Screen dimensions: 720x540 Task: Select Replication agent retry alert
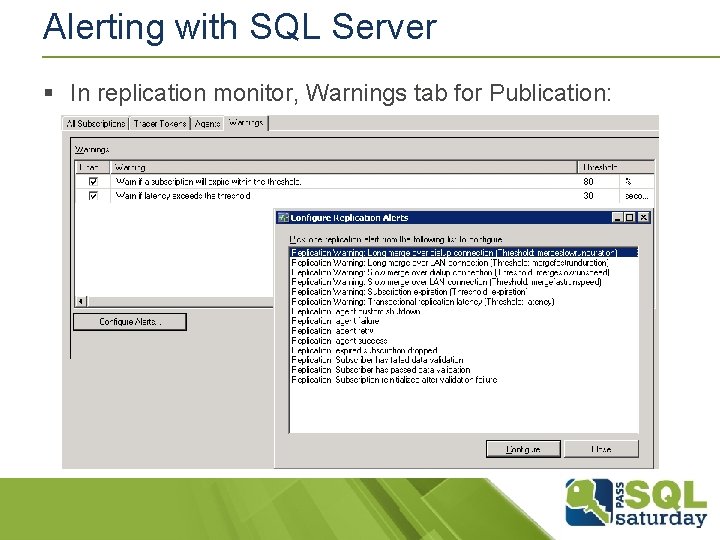click(x=332, y=331)
